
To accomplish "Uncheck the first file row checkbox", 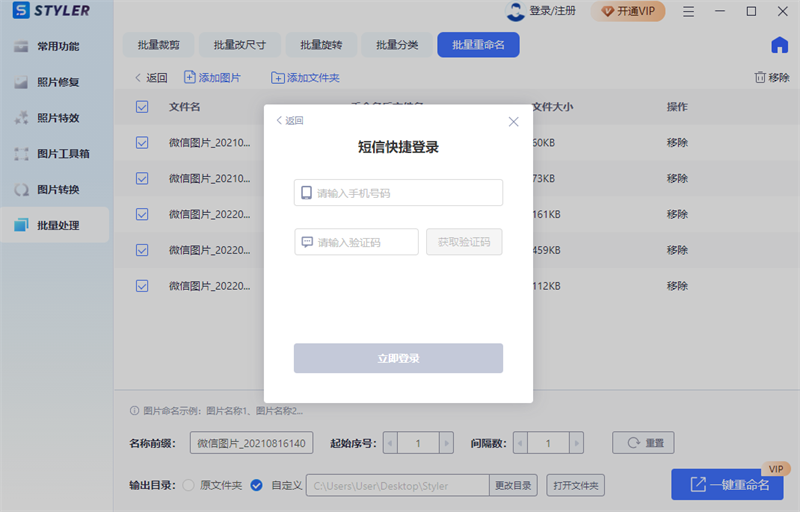I will tap(142, 143).
